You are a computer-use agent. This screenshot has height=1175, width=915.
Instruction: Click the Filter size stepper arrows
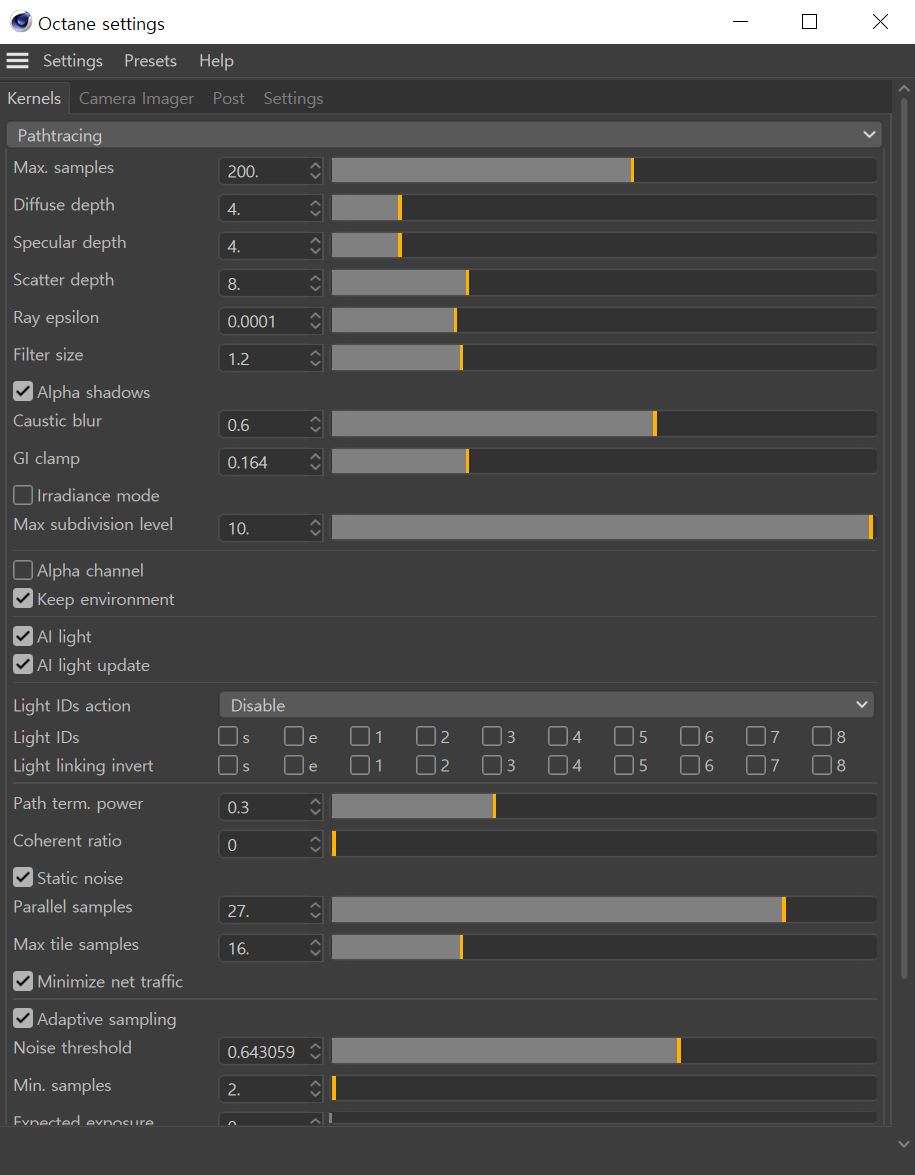click(x=315, y=358)
